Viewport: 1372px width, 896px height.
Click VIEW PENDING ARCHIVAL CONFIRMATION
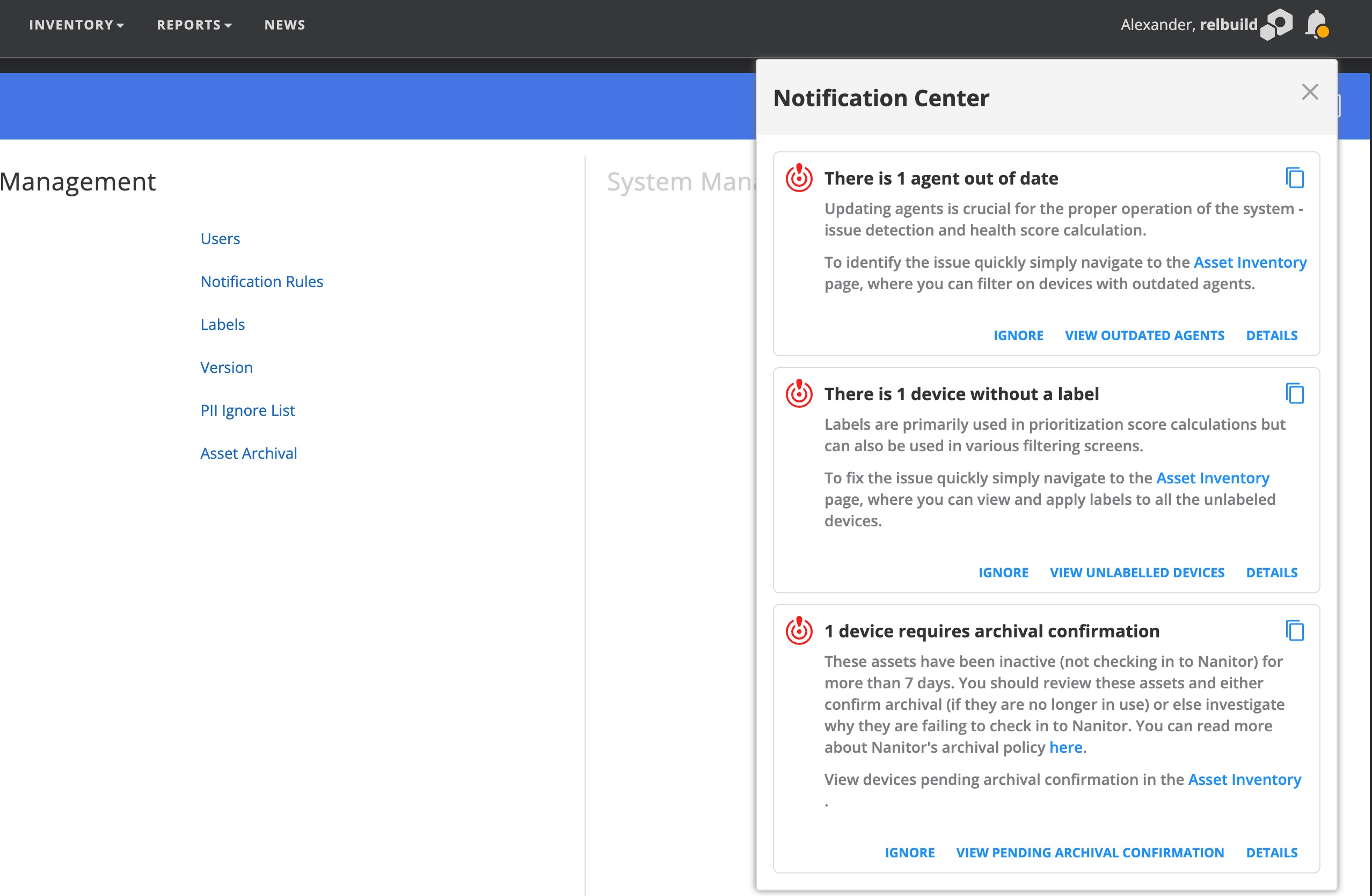coord(1090,852)
